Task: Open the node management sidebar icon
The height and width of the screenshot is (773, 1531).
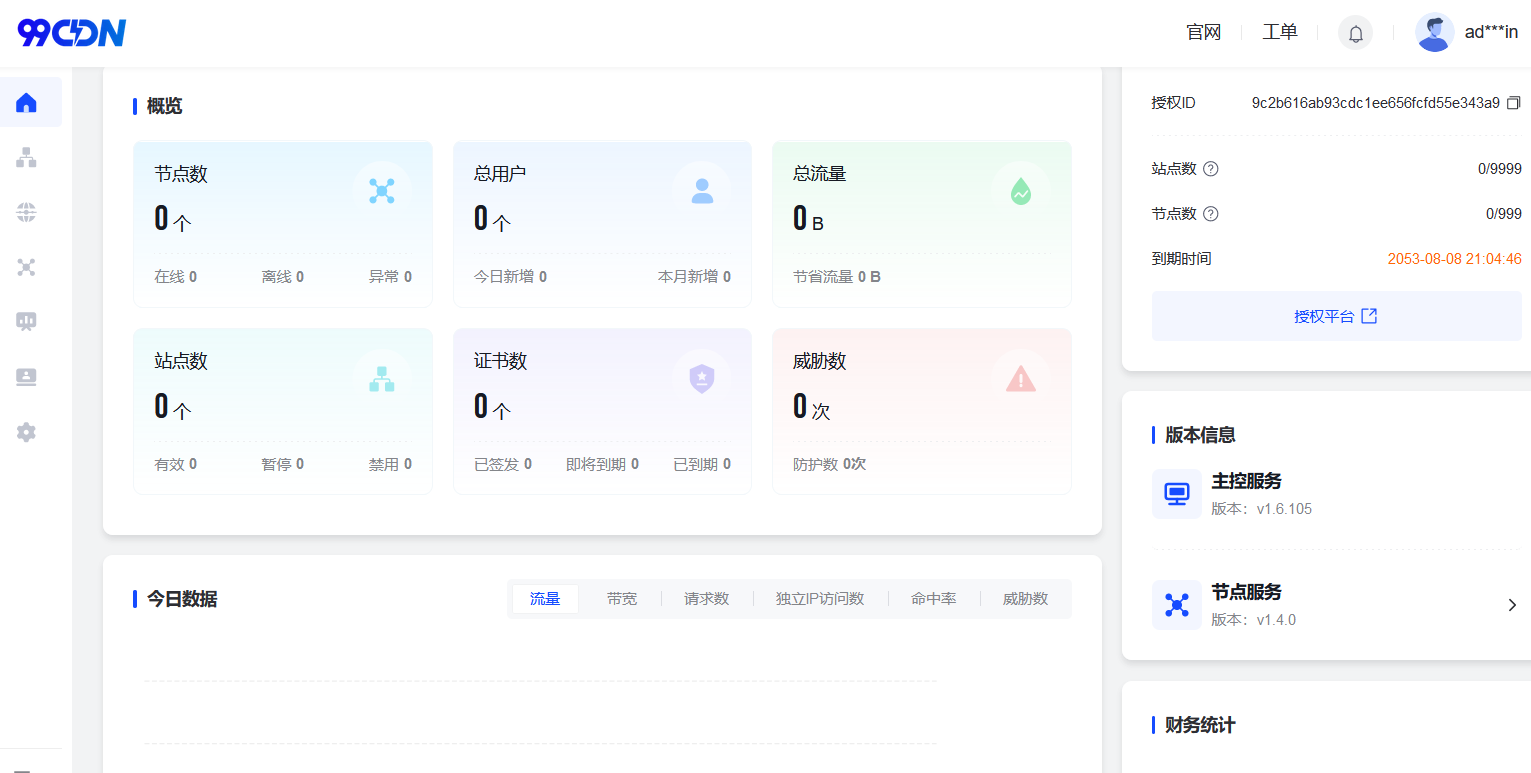Action: point(27,267)
